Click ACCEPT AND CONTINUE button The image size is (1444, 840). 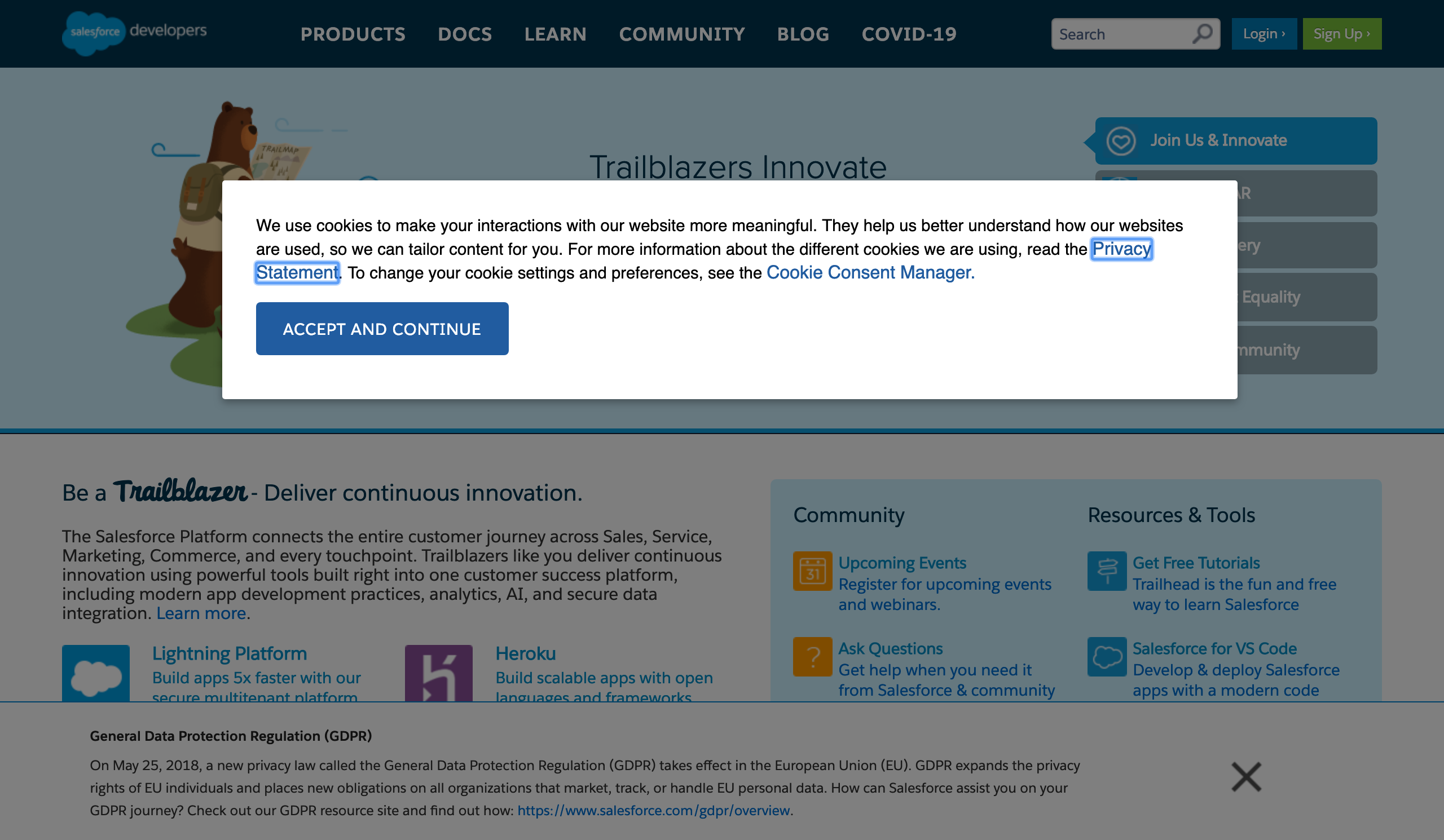382,329
